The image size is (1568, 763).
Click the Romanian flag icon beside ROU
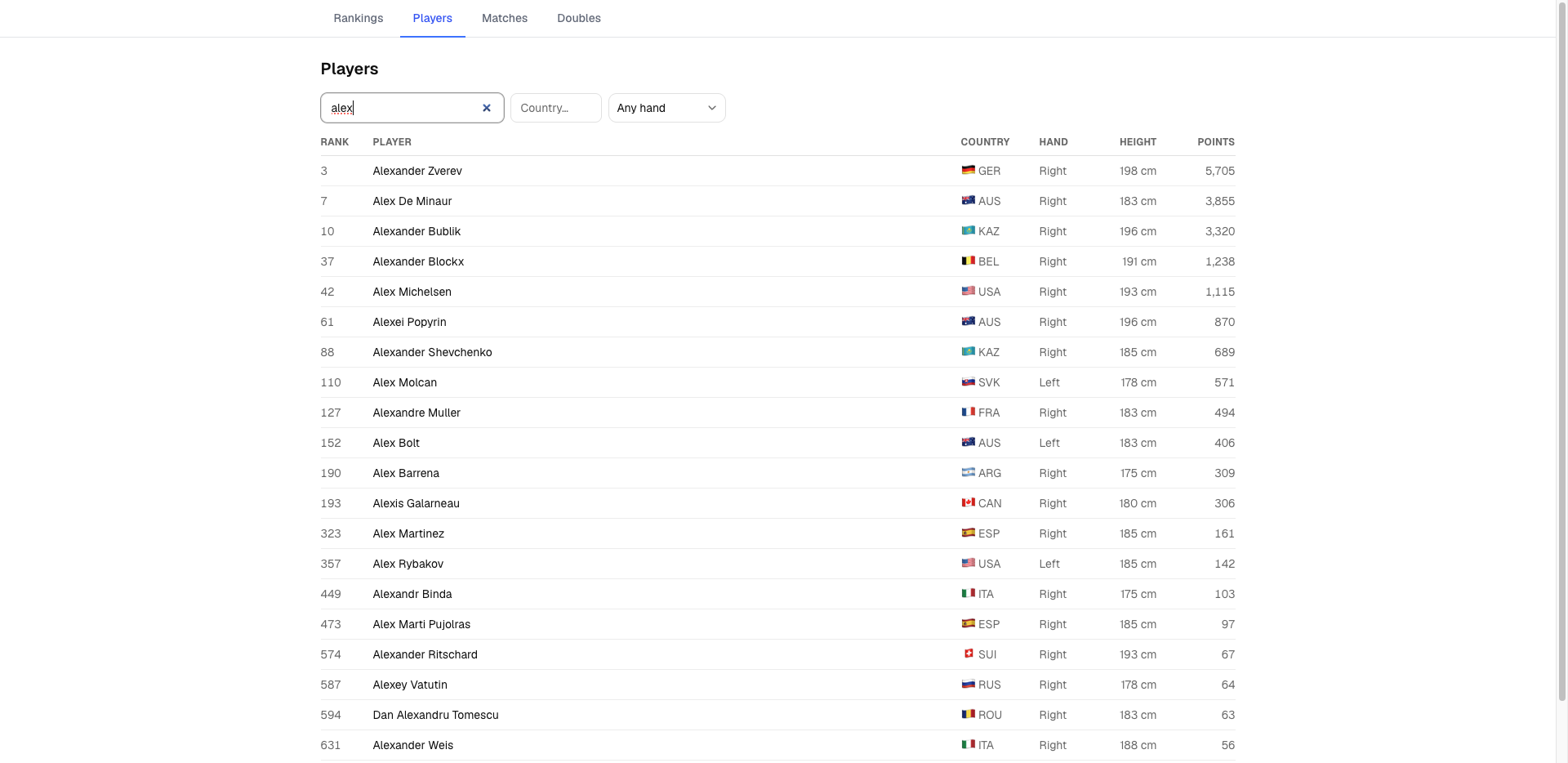[968, 714]
